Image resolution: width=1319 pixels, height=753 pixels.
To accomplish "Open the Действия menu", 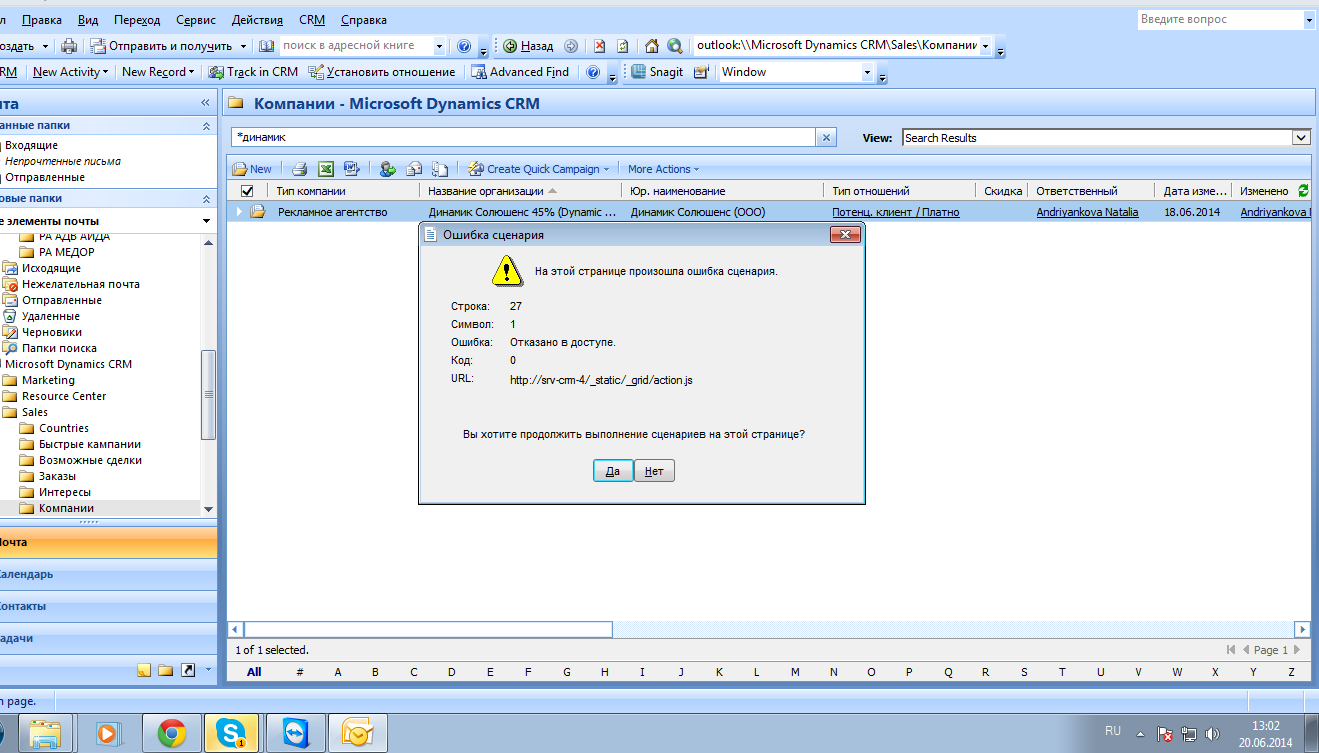I will [256, 20].
